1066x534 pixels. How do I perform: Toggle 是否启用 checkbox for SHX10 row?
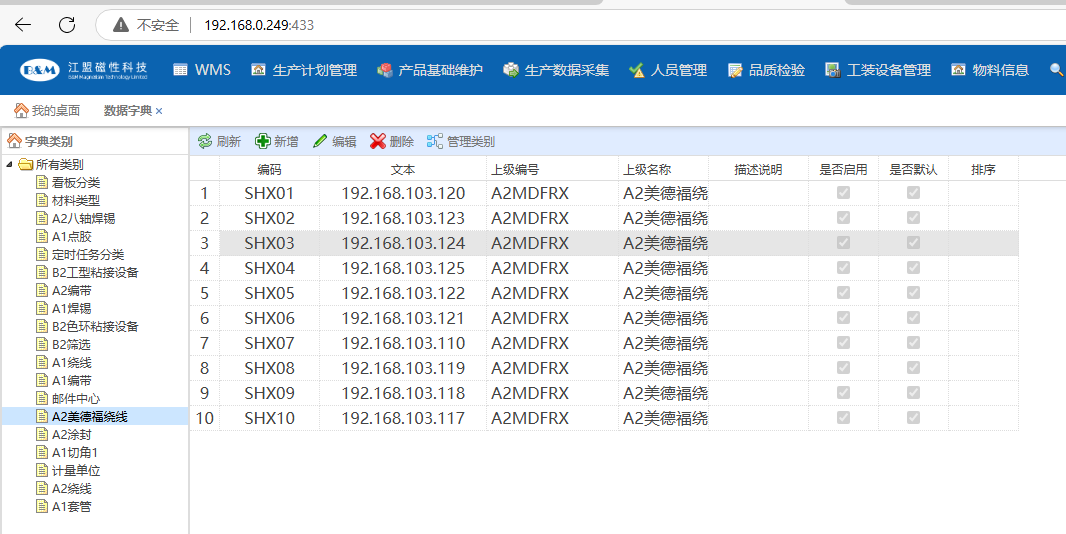843,418
